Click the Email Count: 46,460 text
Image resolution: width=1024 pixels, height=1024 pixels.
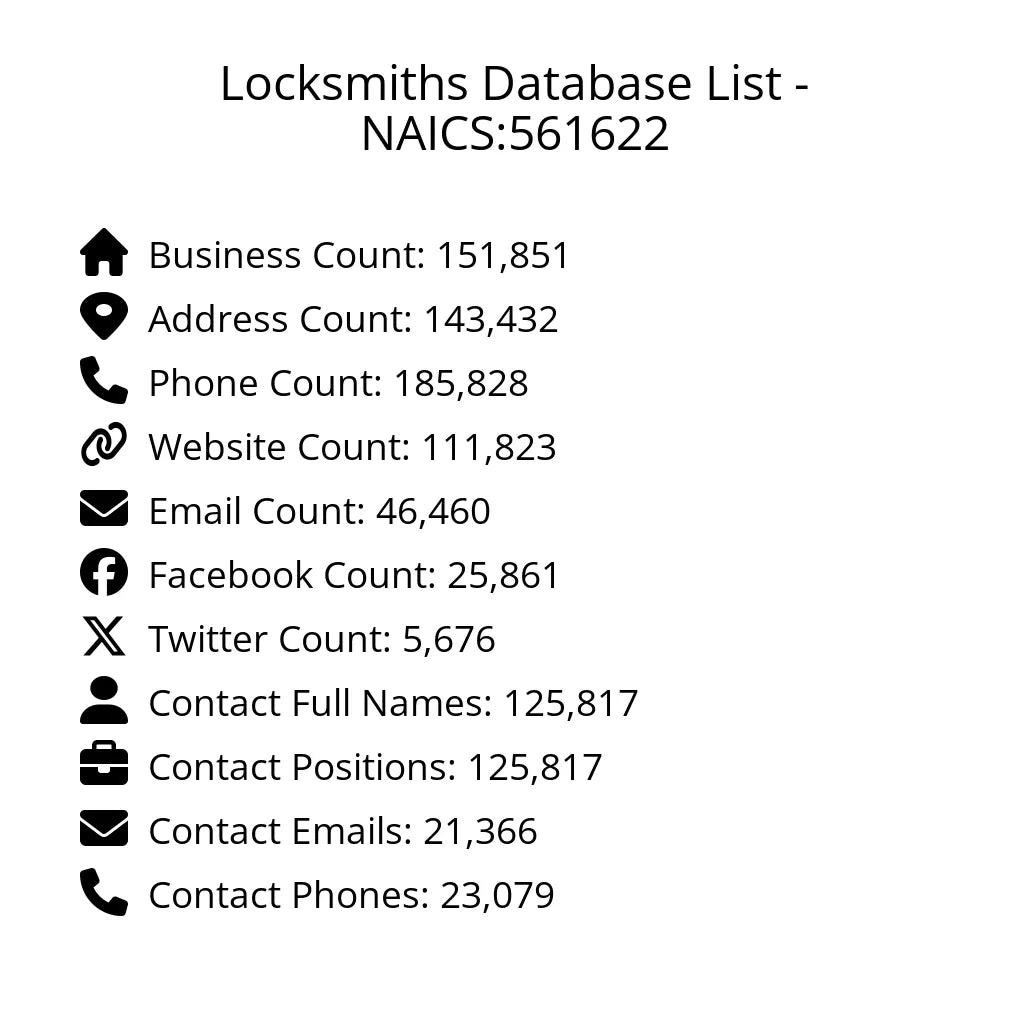pos(319,511)
